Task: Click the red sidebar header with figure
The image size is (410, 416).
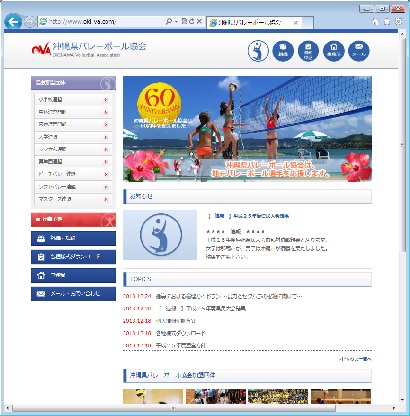Action: (x=73, y=220)
